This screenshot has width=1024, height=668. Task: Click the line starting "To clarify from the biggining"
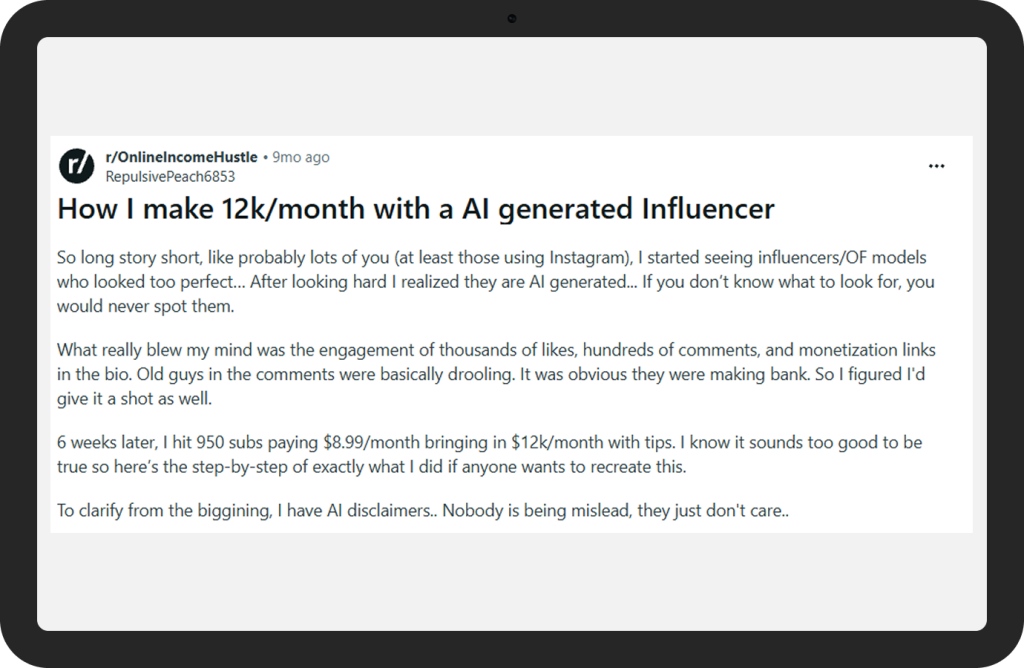tap(423, 511)
